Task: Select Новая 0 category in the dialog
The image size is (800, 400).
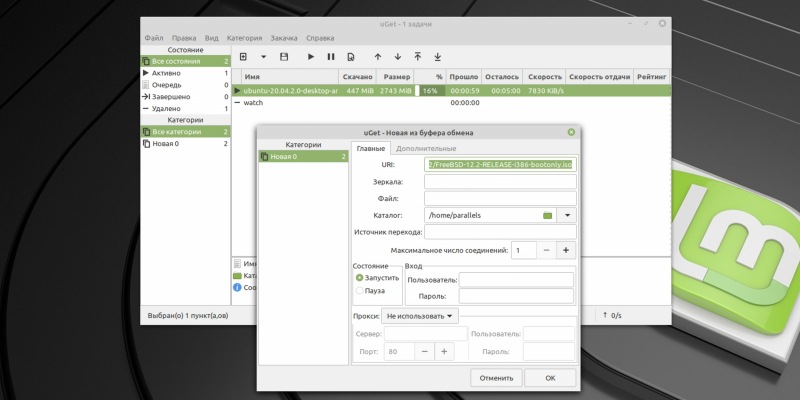Action: 303,157
